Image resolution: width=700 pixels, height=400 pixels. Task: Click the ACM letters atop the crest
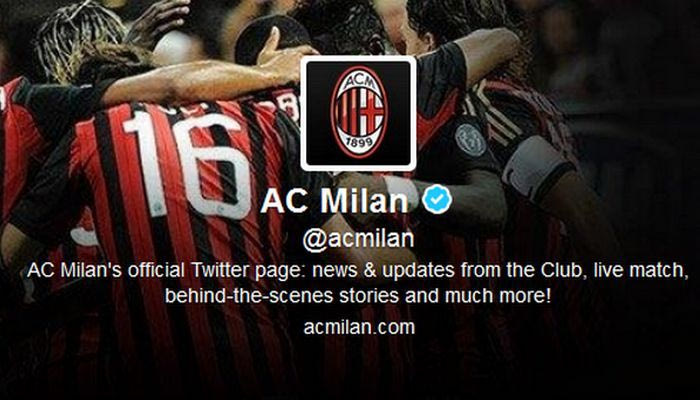click(358, 79)
